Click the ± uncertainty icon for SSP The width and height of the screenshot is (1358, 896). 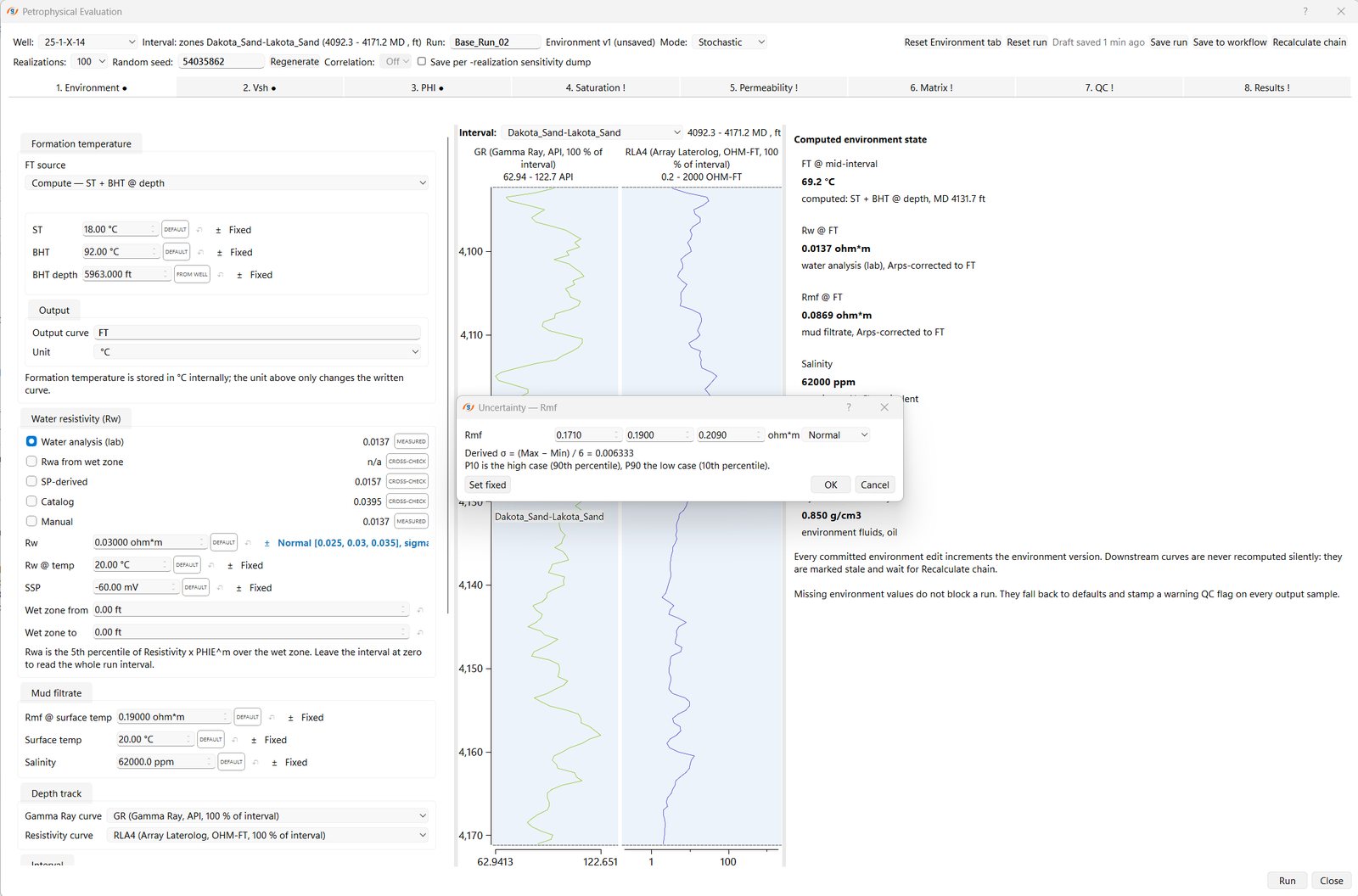pos(238,588)
